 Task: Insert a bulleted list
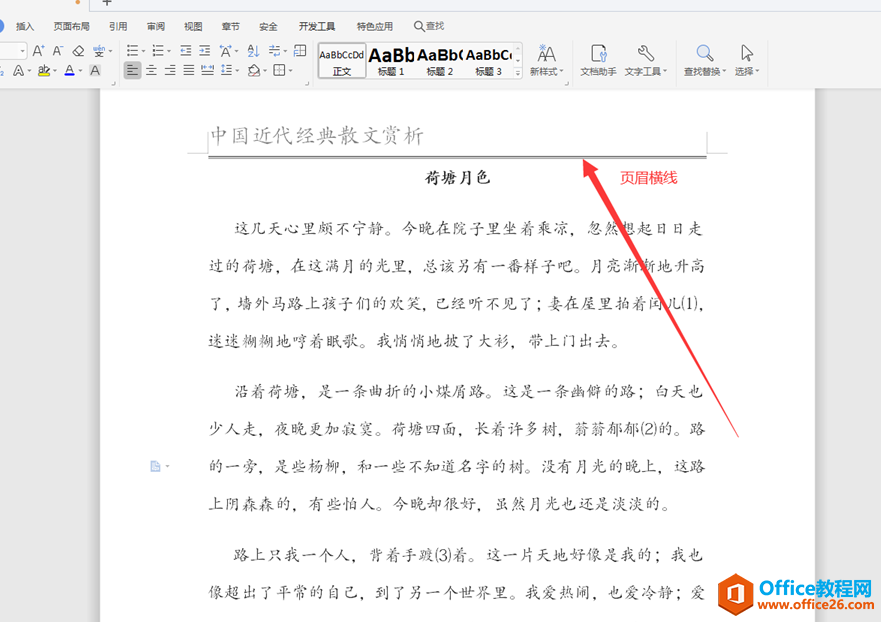coord(132,51)
